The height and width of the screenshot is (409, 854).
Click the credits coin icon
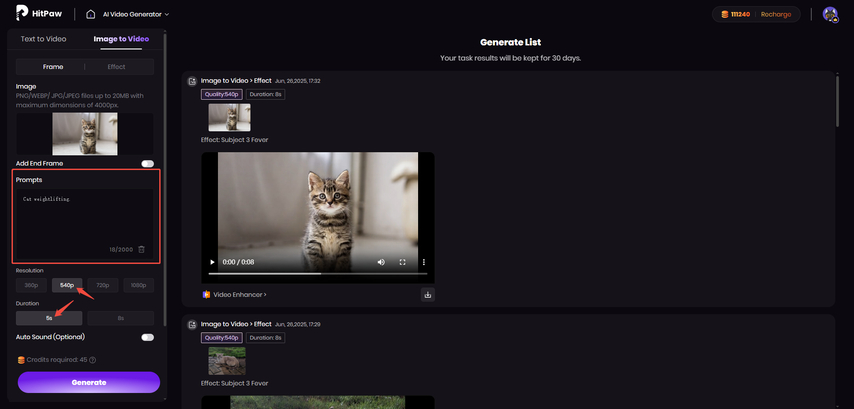(x=724, y=15)
